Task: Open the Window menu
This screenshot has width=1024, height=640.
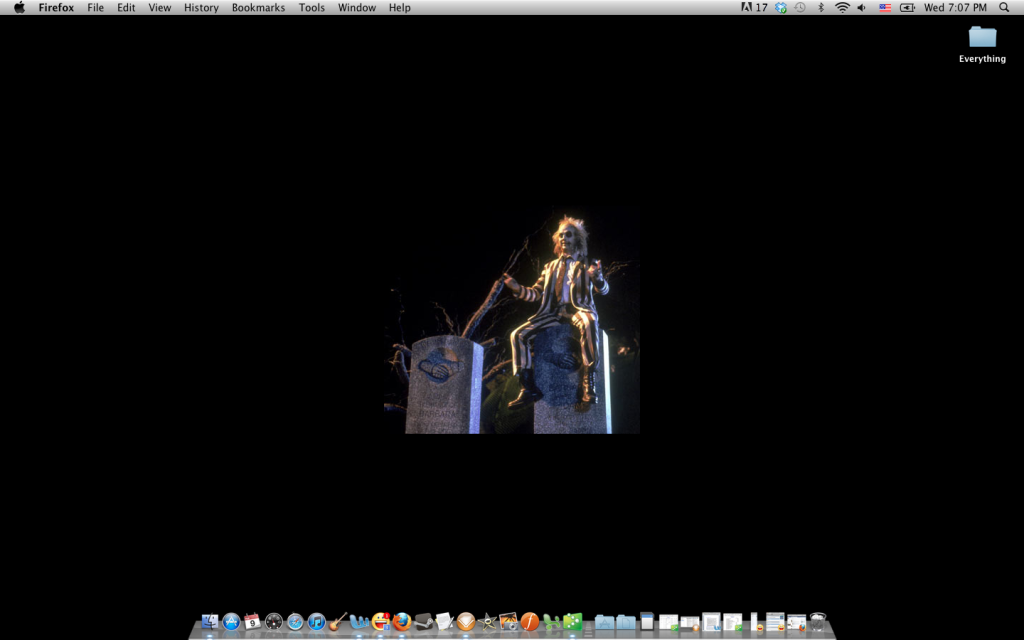Action: [357, 7]
